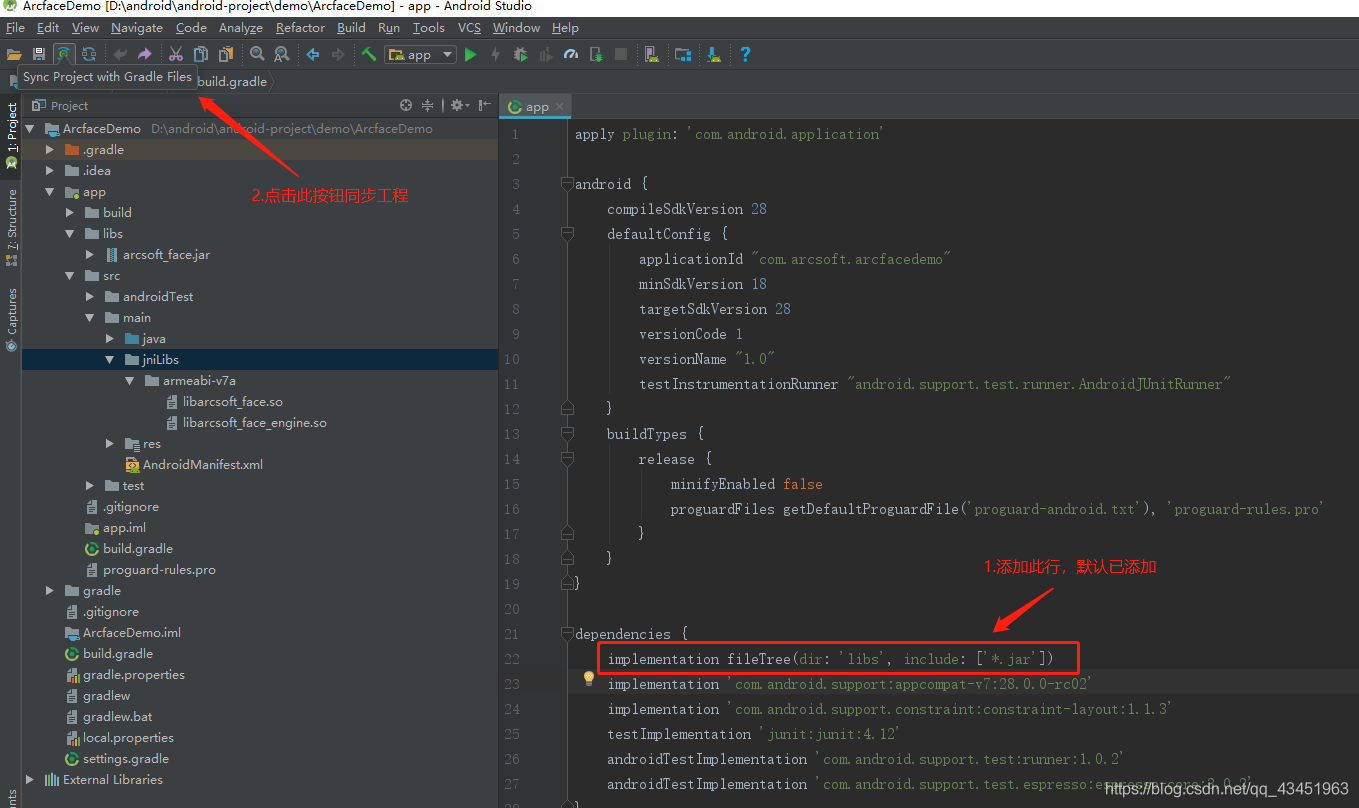Image resolution: width=1359 pixels, height=808 pixels.
Task: Expand the arcsoft_face.jar node
Action: click(x=90, y=254)
